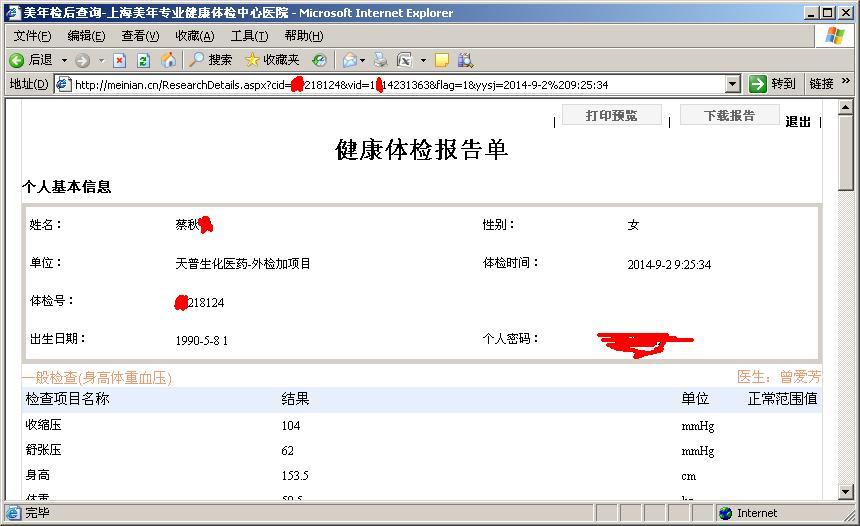Viewport: 860px width, 526px height.
Task: Click the 完毕 status bar text
Action: tap(37, 513)
